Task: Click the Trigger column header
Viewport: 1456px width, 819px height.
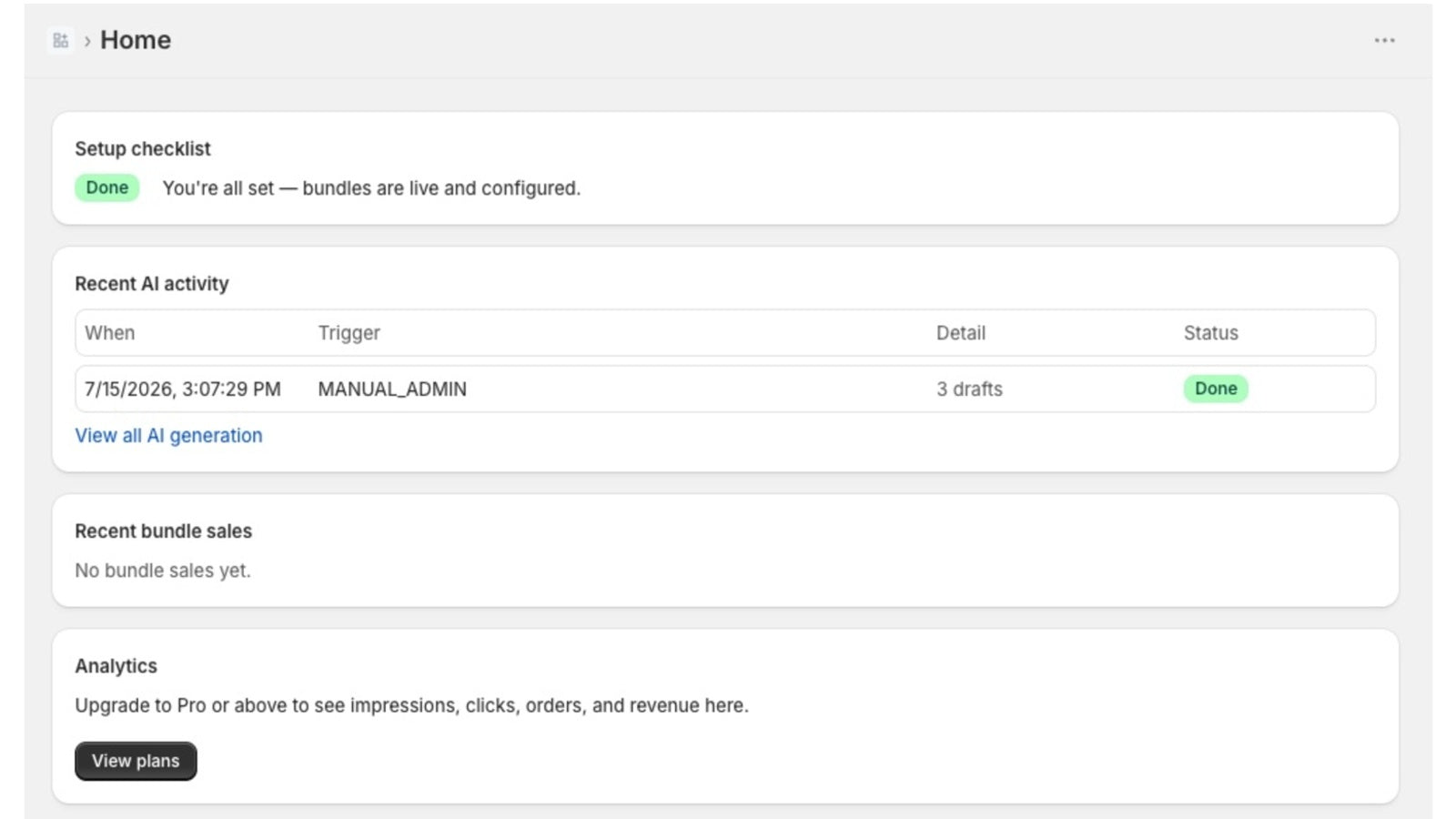Action: click(x=349, y=333)
